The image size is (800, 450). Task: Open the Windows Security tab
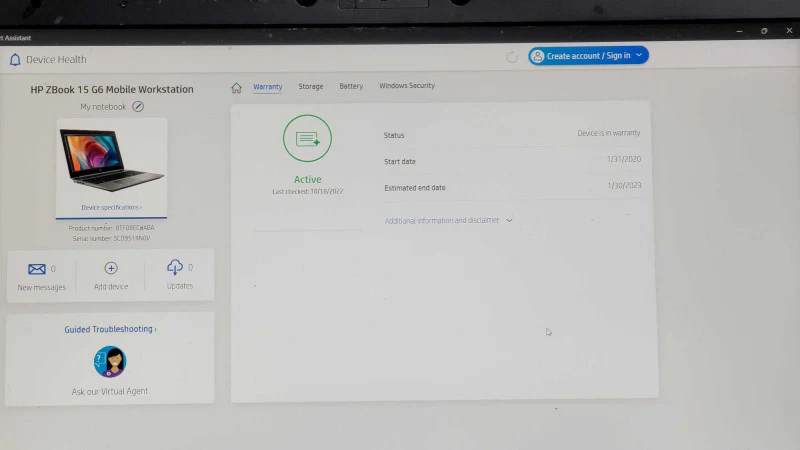pyautogui.click(x=407, y=86)
